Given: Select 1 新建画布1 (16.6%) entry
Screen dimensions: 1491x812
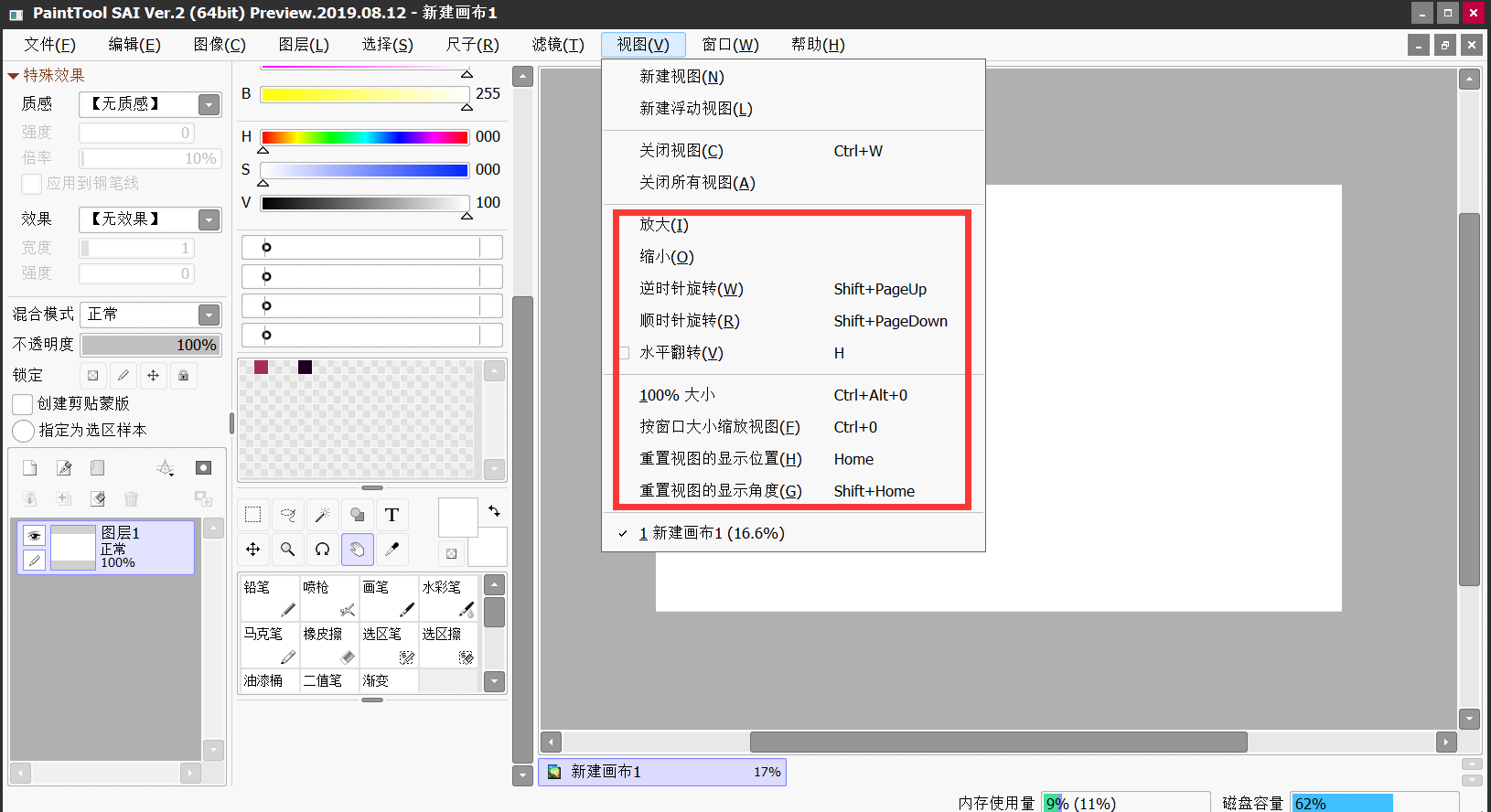Looking at the screenshot, I should coord(793,533).
